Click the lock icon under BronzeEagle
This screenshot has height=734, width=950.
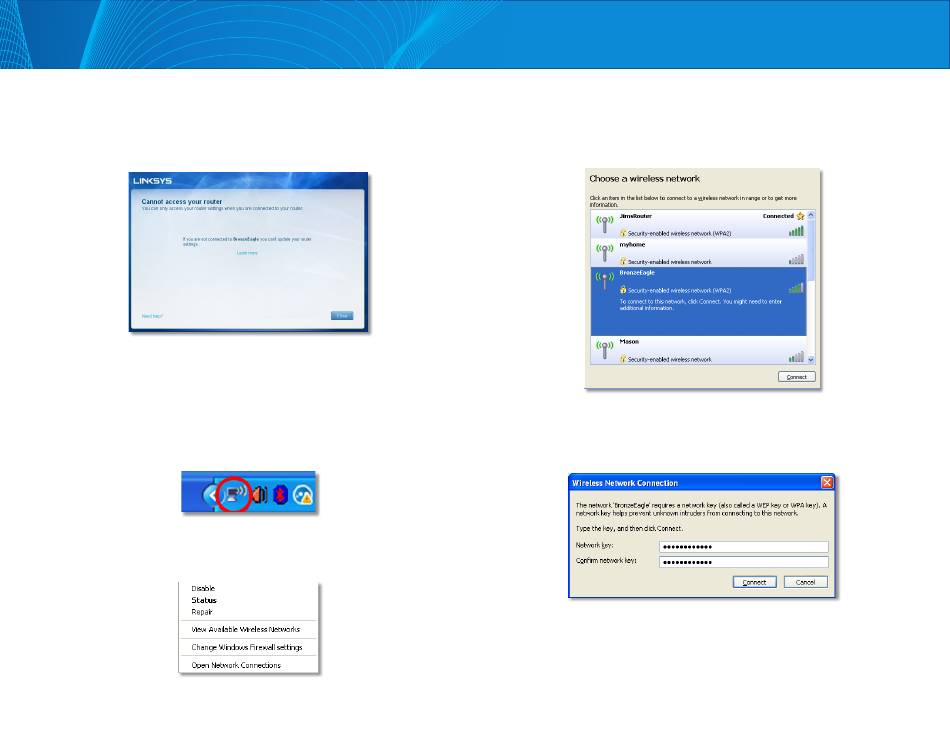point(623,290)
